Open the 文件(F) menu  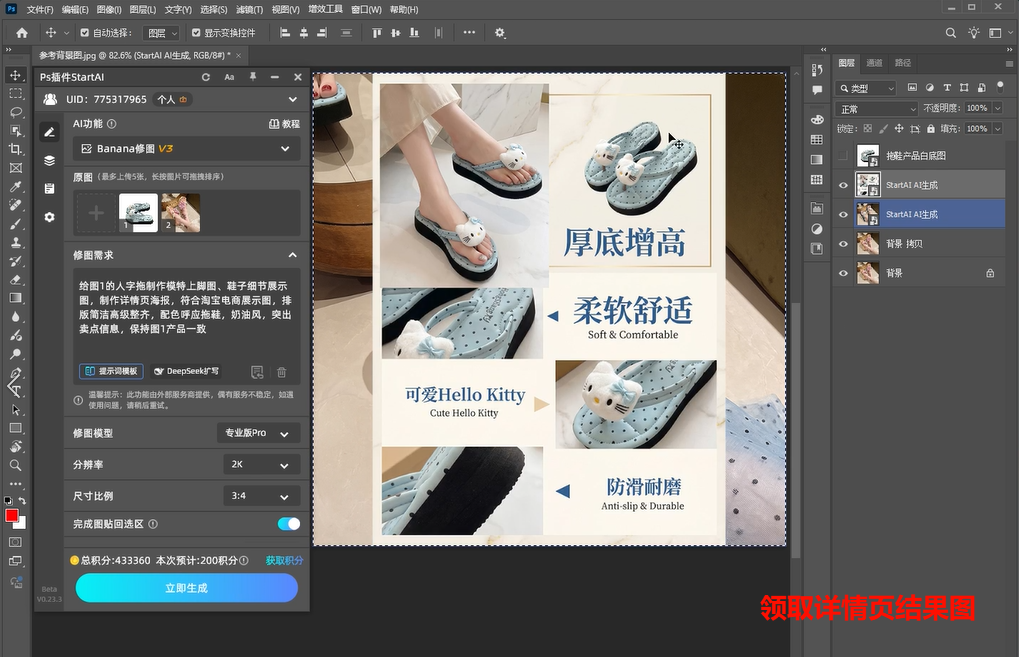pyautogui.click(x=40, y=10)
